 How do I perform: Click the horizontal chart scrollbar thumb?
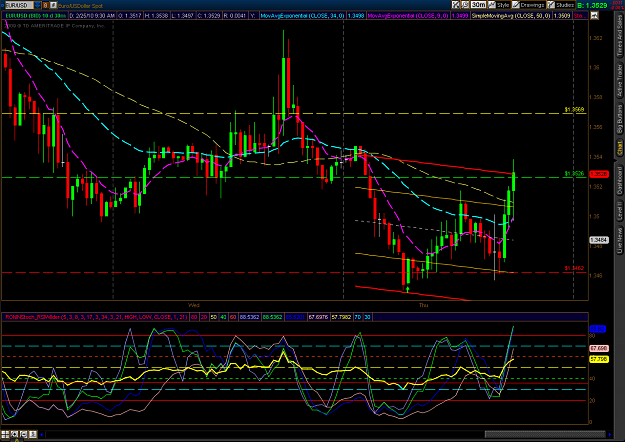click(545, 434)
